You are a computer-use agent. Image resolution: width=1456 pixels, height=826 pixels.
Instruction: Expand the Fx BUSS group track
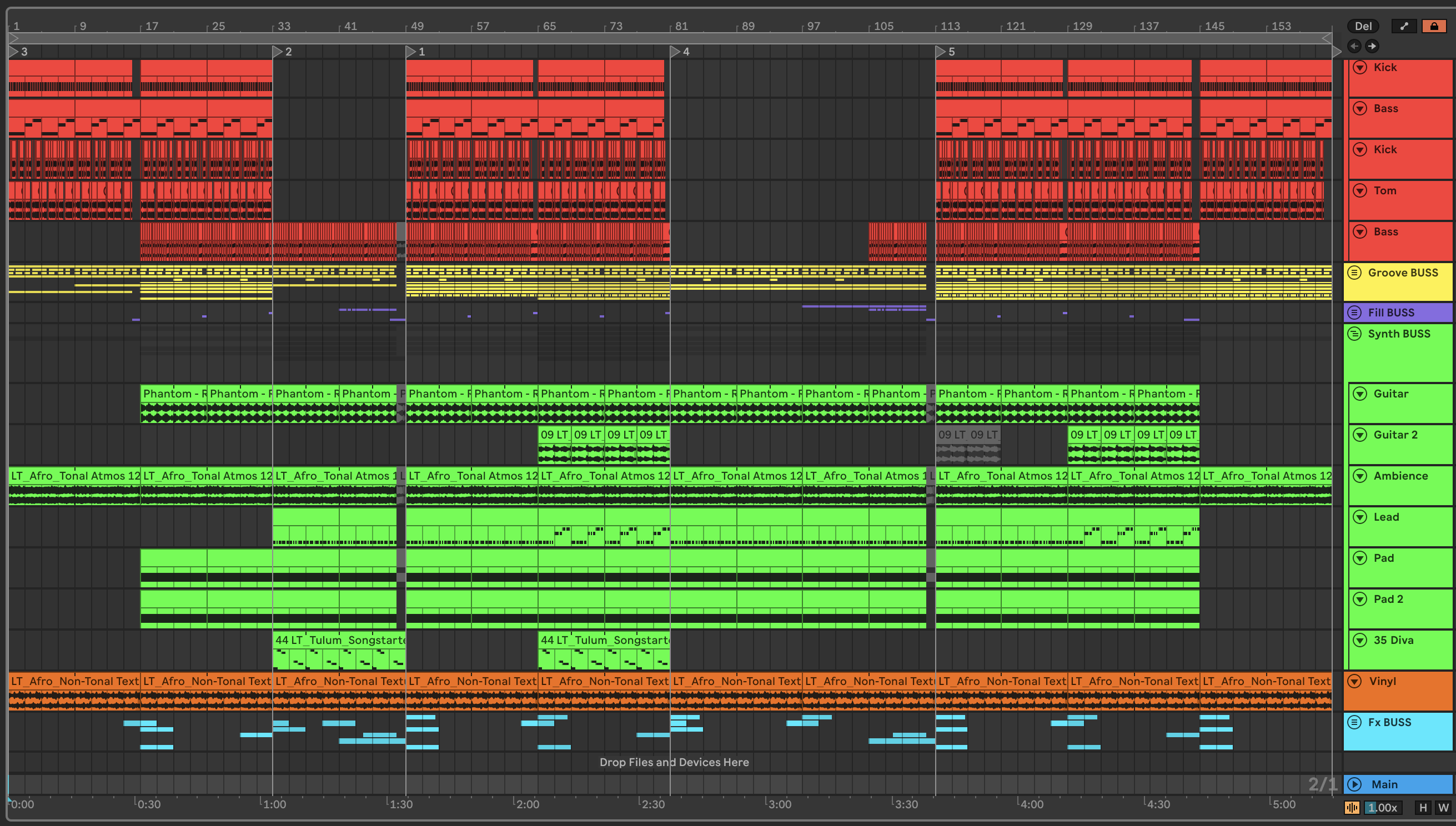[x=1354, y=722]
